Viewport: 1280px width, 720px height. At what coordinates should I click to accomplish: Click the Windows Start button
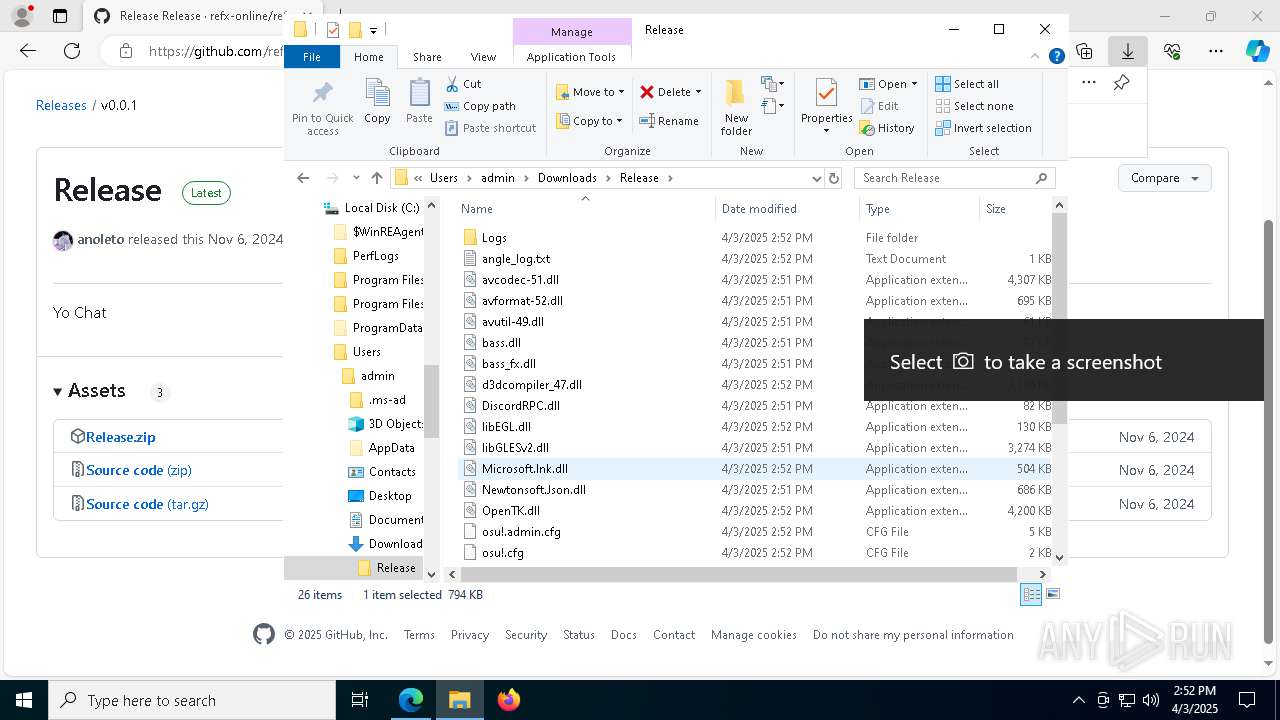coord(24,700)
